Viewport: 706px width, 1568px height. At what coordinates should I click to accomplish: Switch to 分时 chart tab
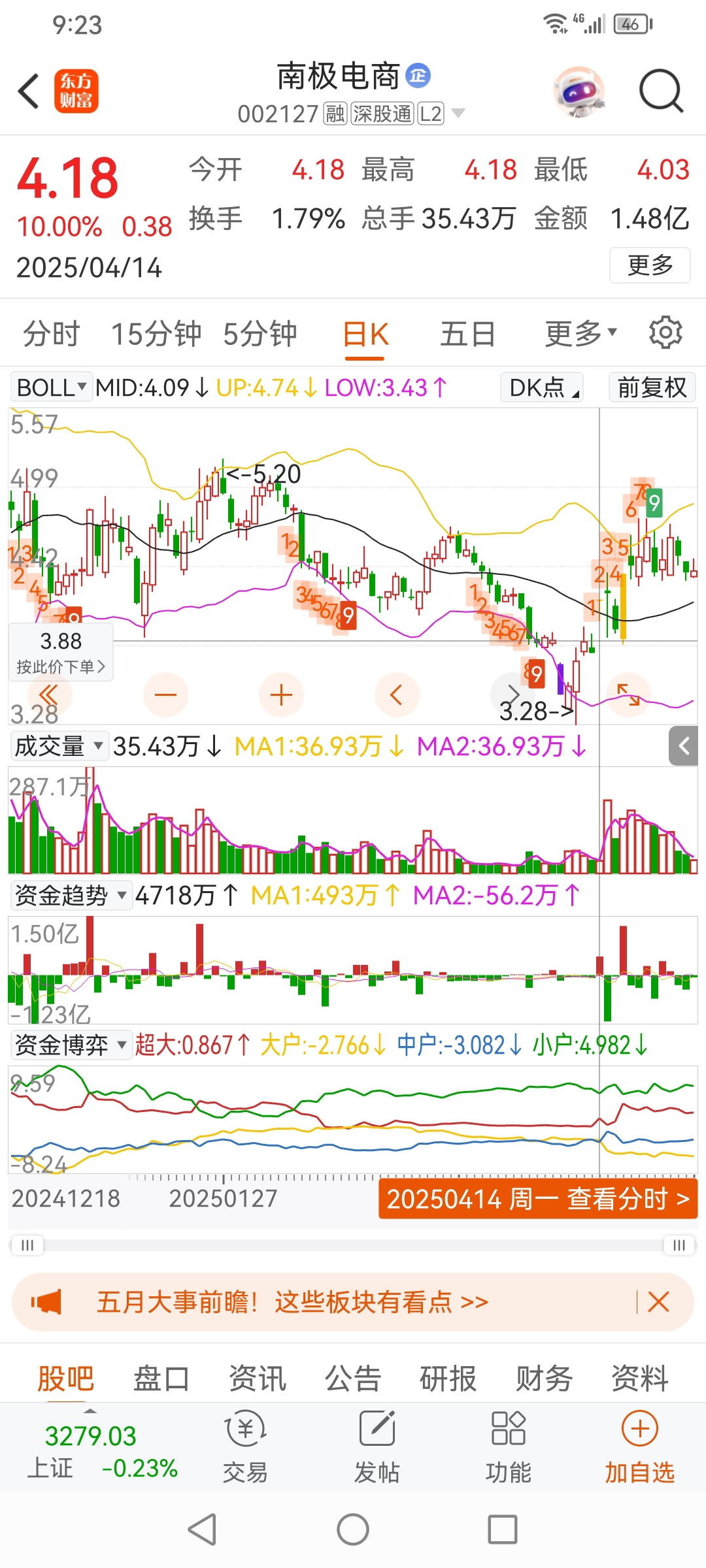pyautogui.click(x=51, y=333)
